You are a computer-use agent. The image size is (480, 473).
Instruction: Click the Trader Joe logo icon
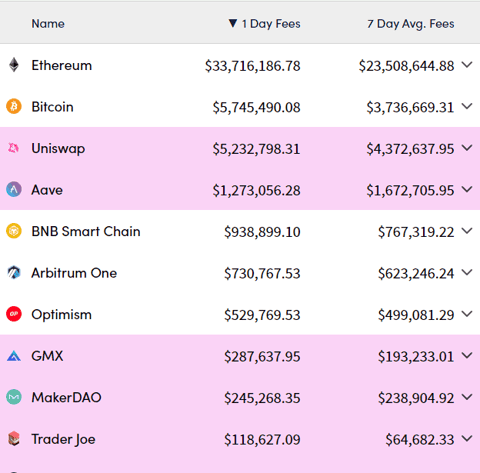[14, 439]
